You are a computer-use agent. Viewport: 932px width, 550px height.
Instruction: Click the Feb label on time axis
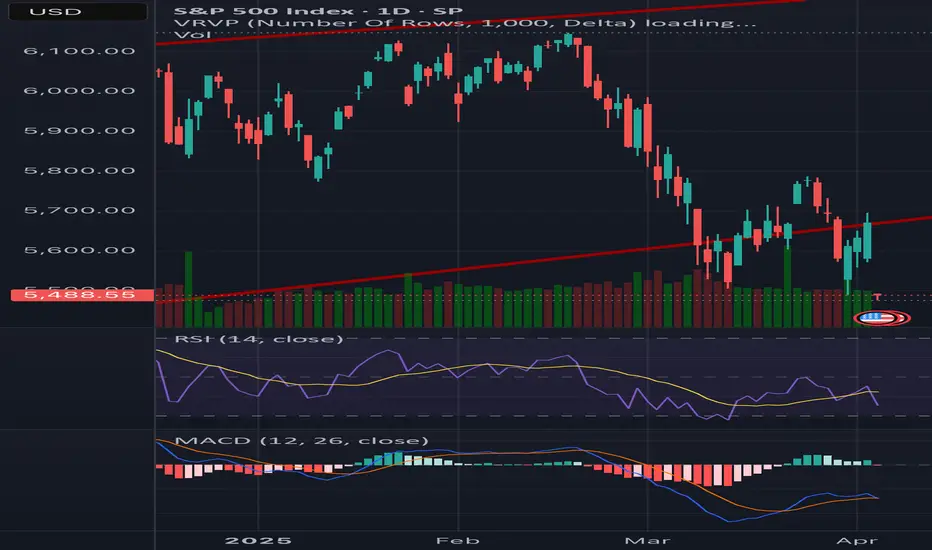coord(458,540)
